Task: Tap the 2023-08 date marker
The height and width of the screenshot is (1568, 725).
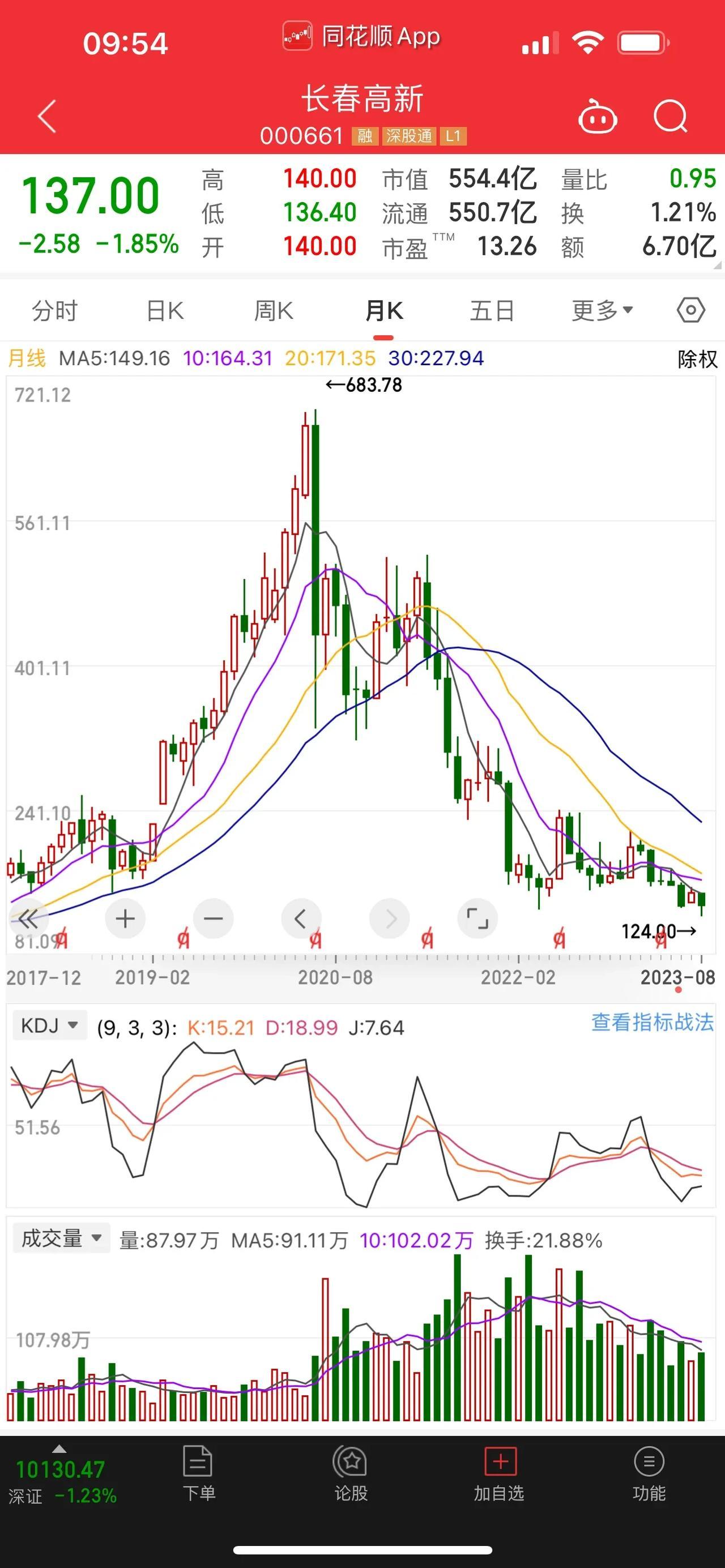Action: point(677,977)
